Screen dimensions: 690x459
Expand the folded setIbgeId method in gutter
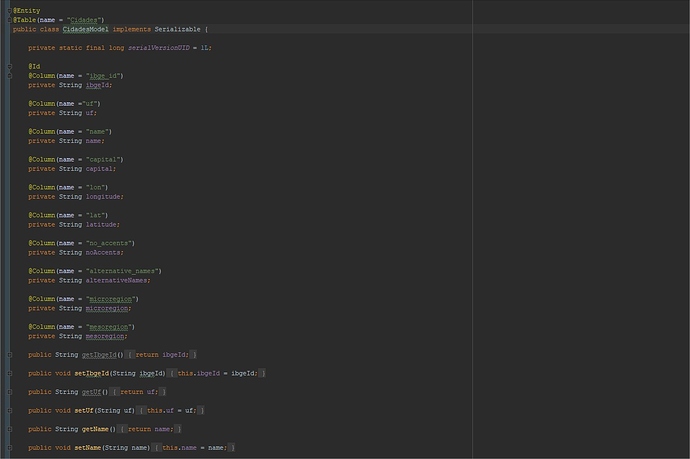coord(9,373)
